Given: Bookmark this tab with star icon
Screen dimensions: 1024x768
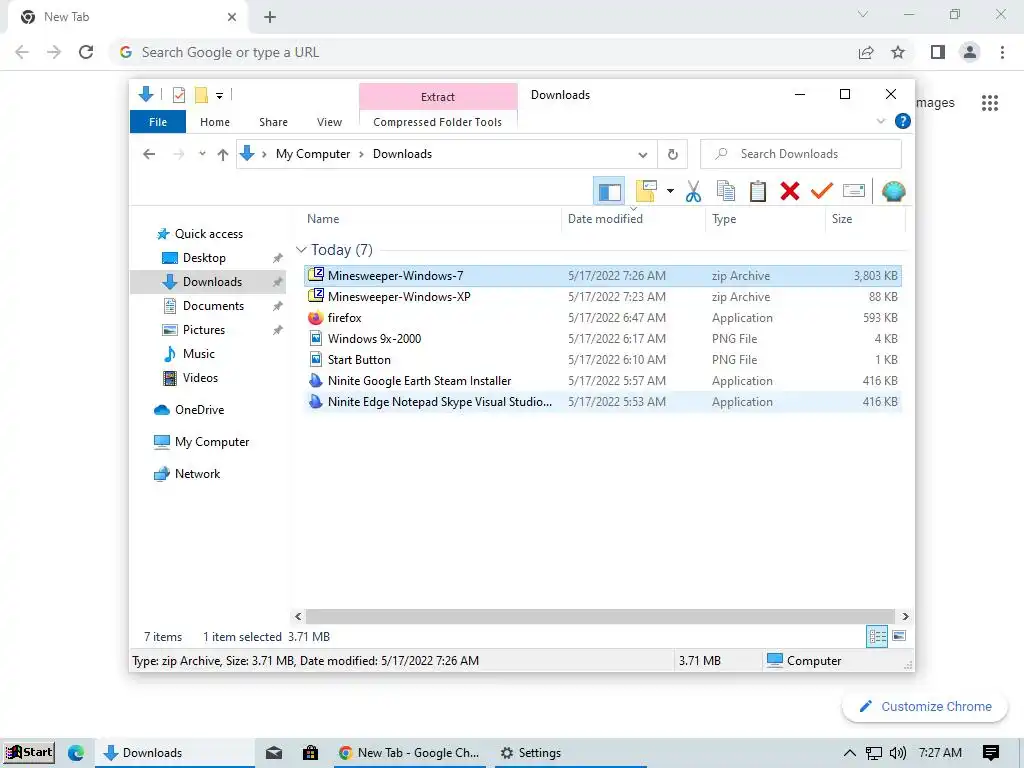Looking at the screenshot, I should click(x=898, y=52).
